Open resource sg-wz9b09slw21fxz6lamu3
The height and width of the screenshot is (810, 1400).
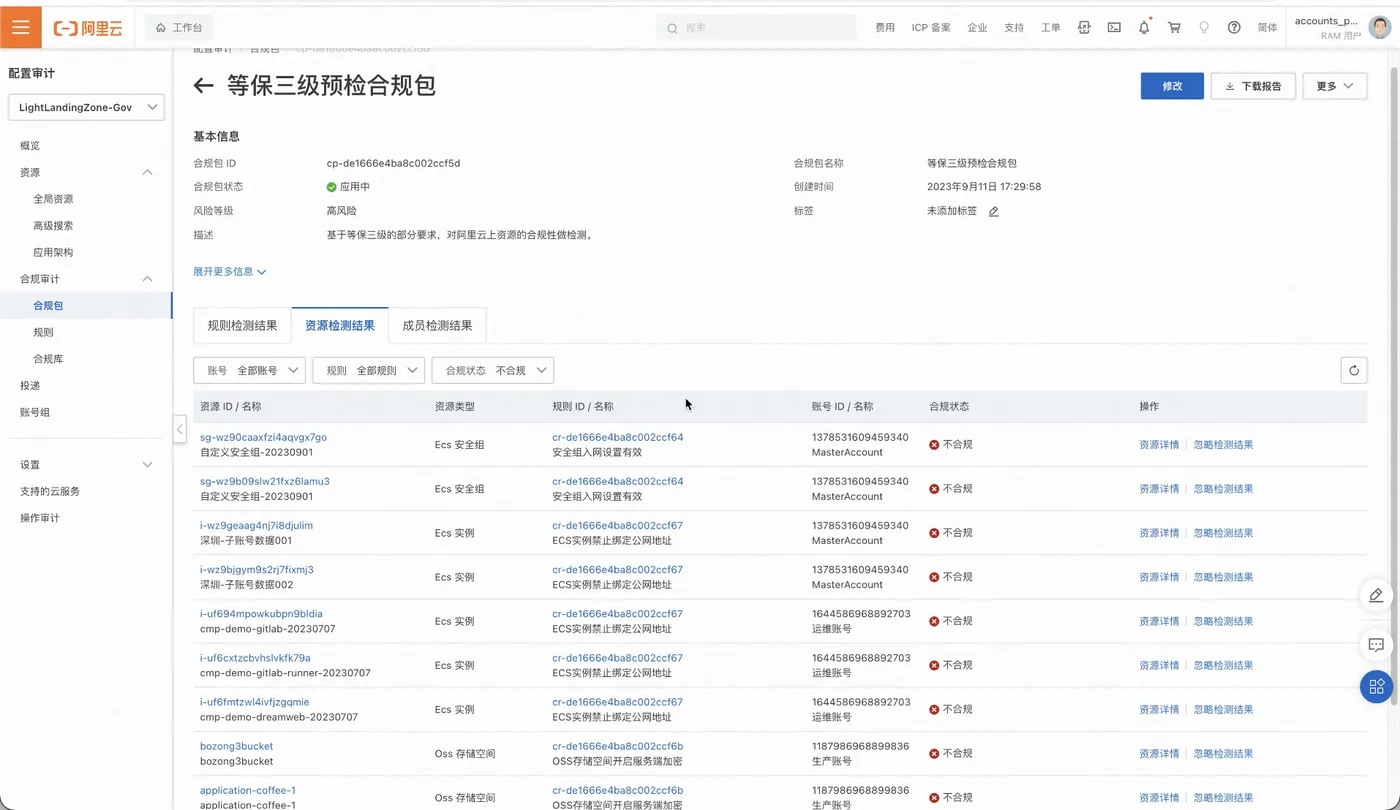265,481
